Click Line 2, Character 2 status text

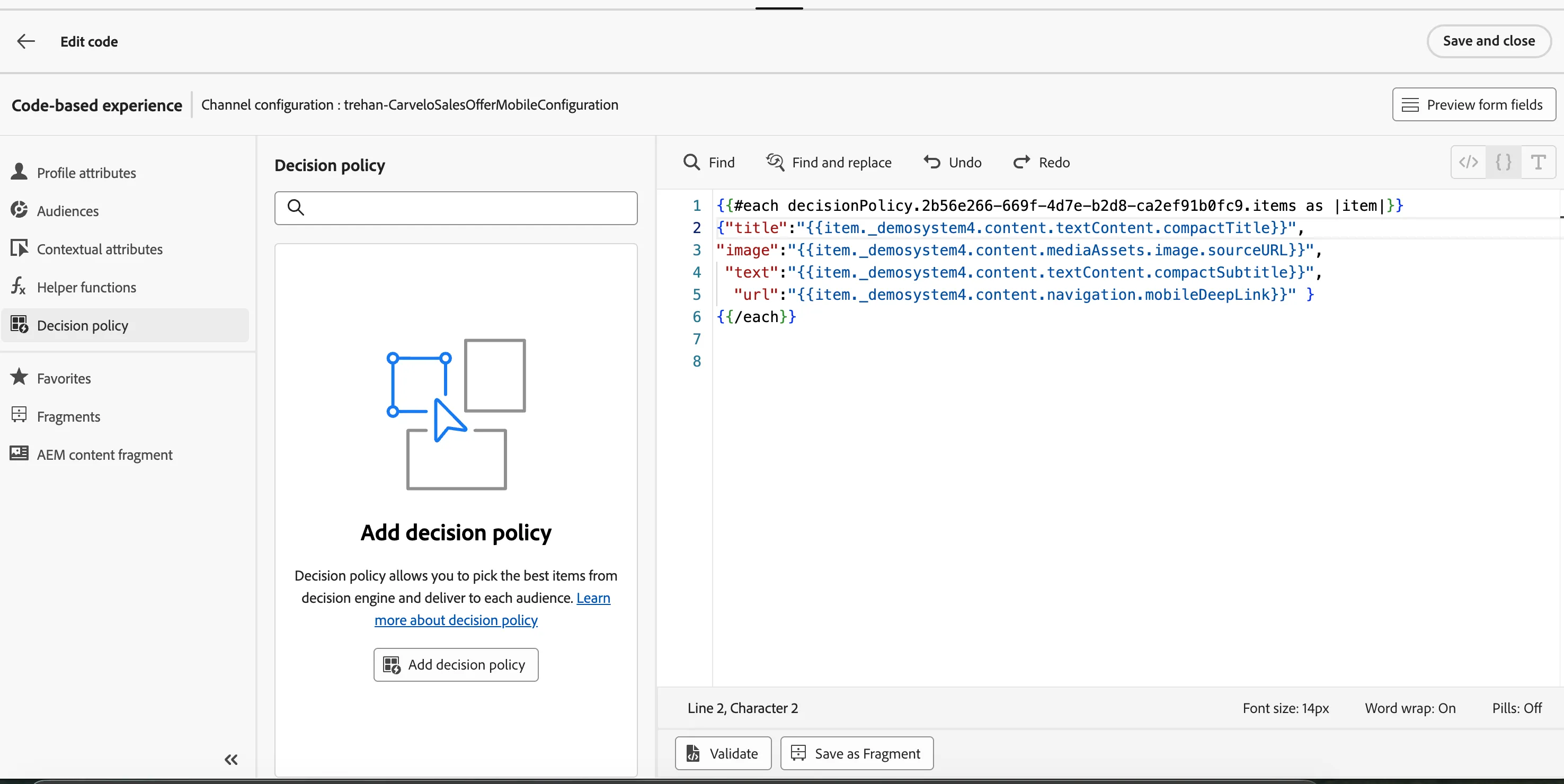743,708
